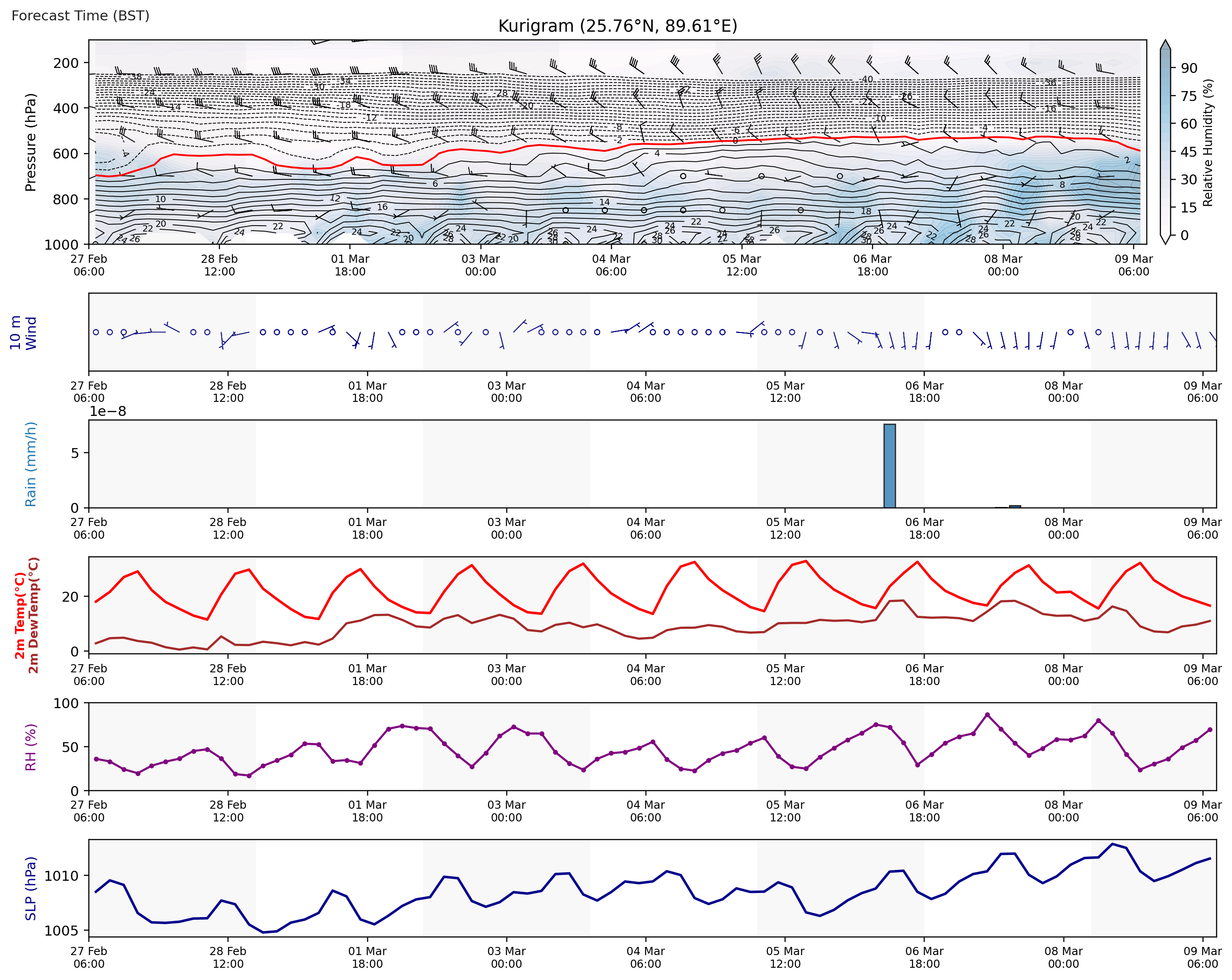Click the 10 m Wind axis label
The width and height of the screenshot is (1232, 980).
23,333
